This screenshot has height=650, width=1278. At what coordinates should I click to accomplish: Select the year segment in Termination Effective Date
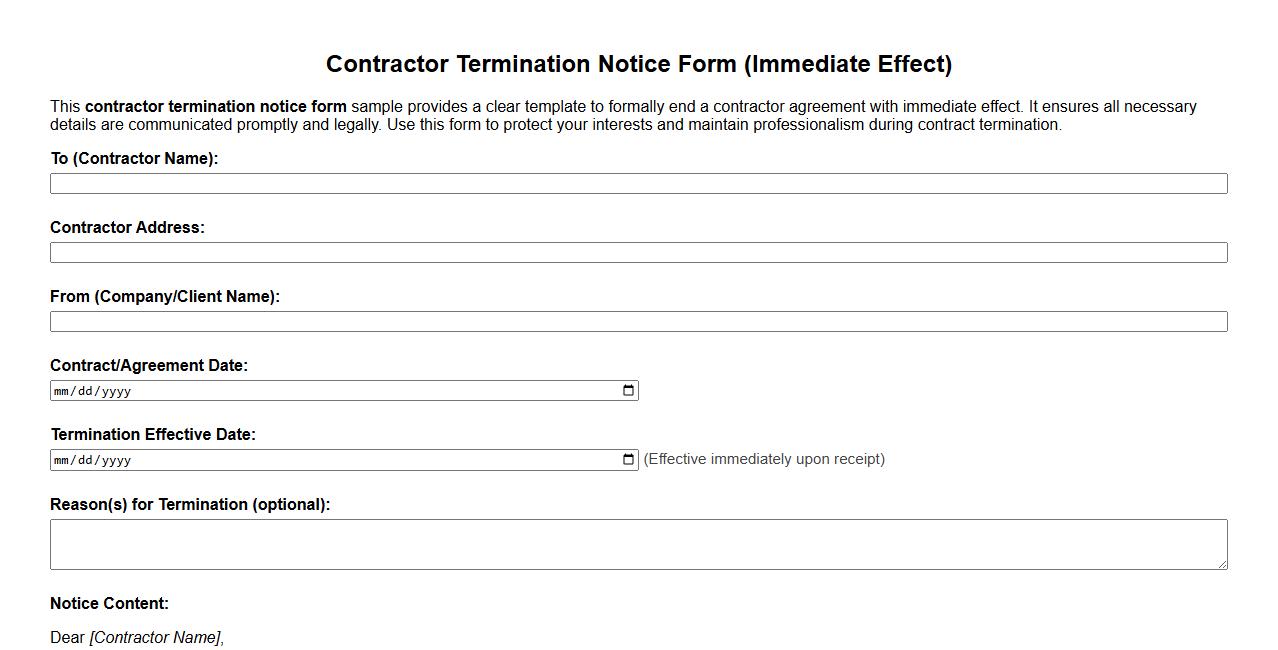click(118, 460)
